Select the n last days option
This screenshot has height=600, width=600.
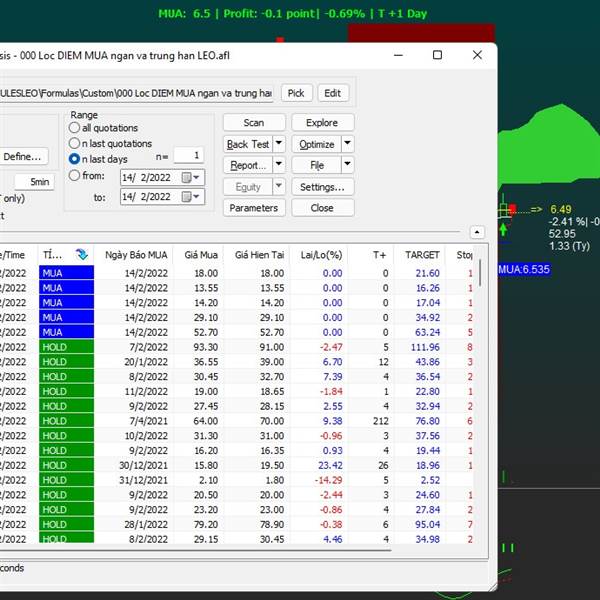click(74, 159)
